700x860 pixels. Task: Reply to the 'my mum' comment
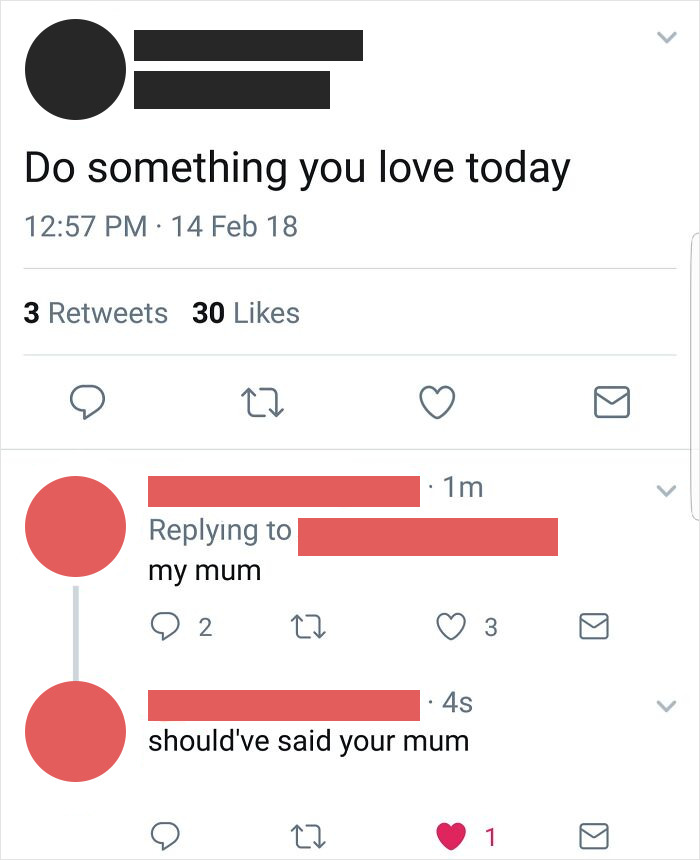pyautogui.click(x=168, y=627)
